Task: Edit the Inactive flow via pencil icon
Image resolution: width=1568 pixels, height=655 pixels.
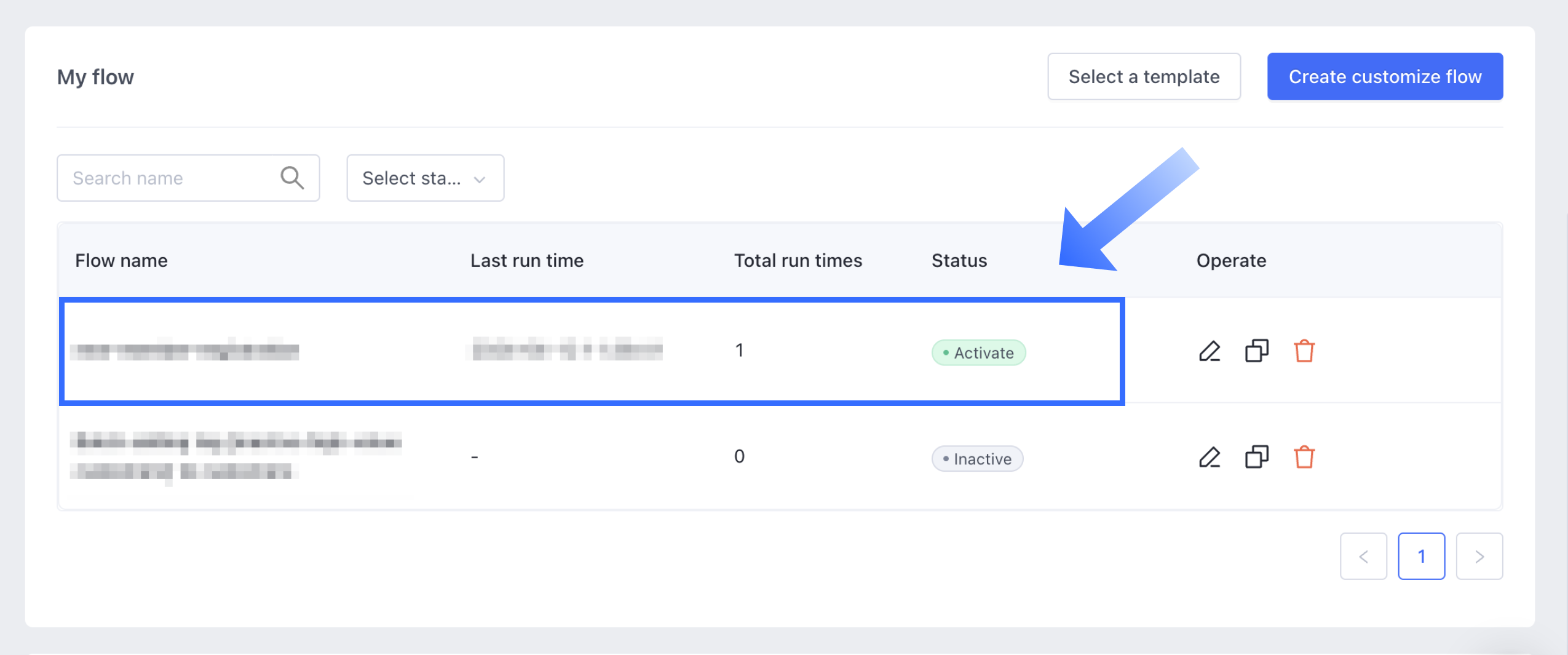Action: point(1209,457)
